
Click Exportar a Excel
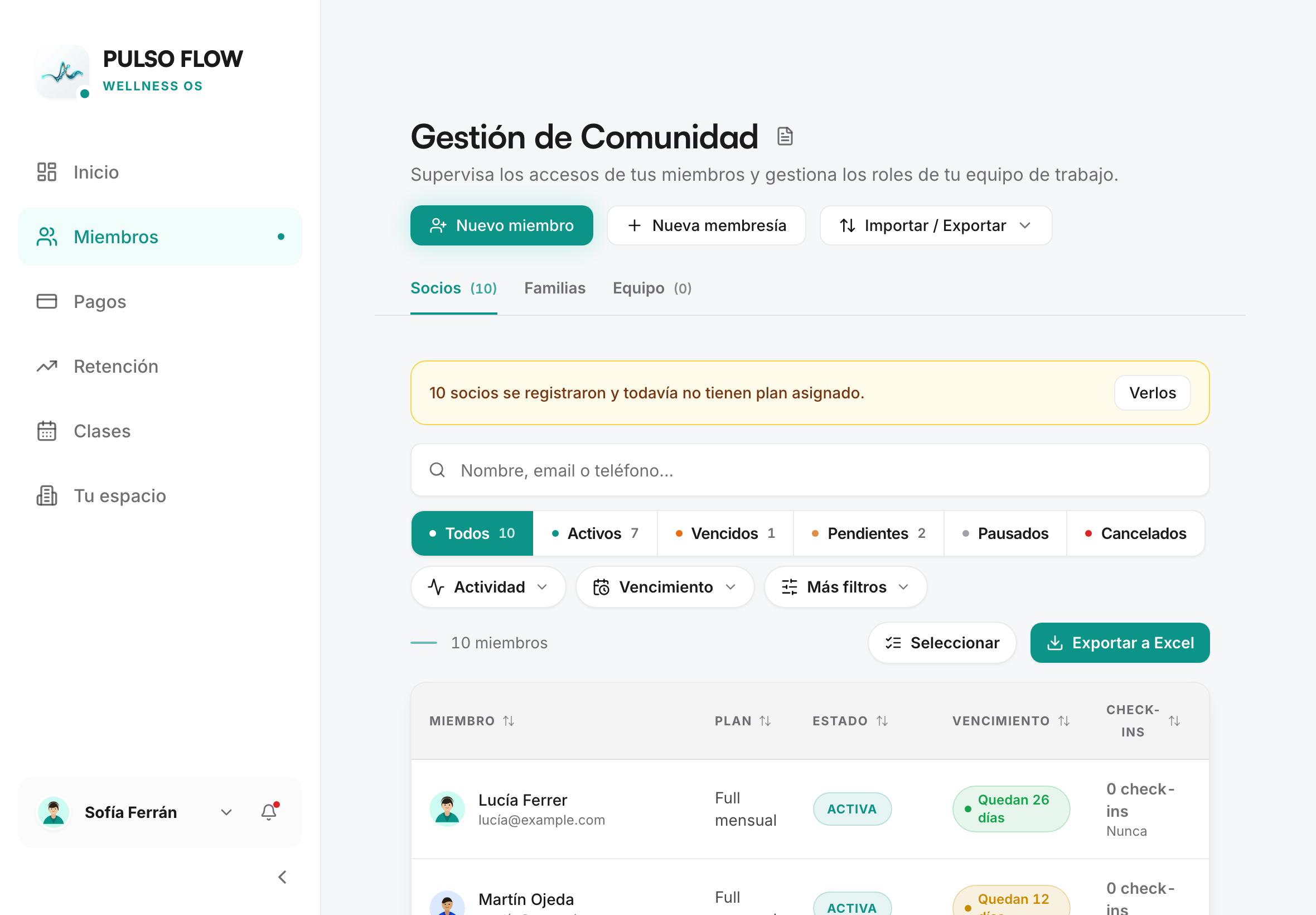(x=1120, y=643)
